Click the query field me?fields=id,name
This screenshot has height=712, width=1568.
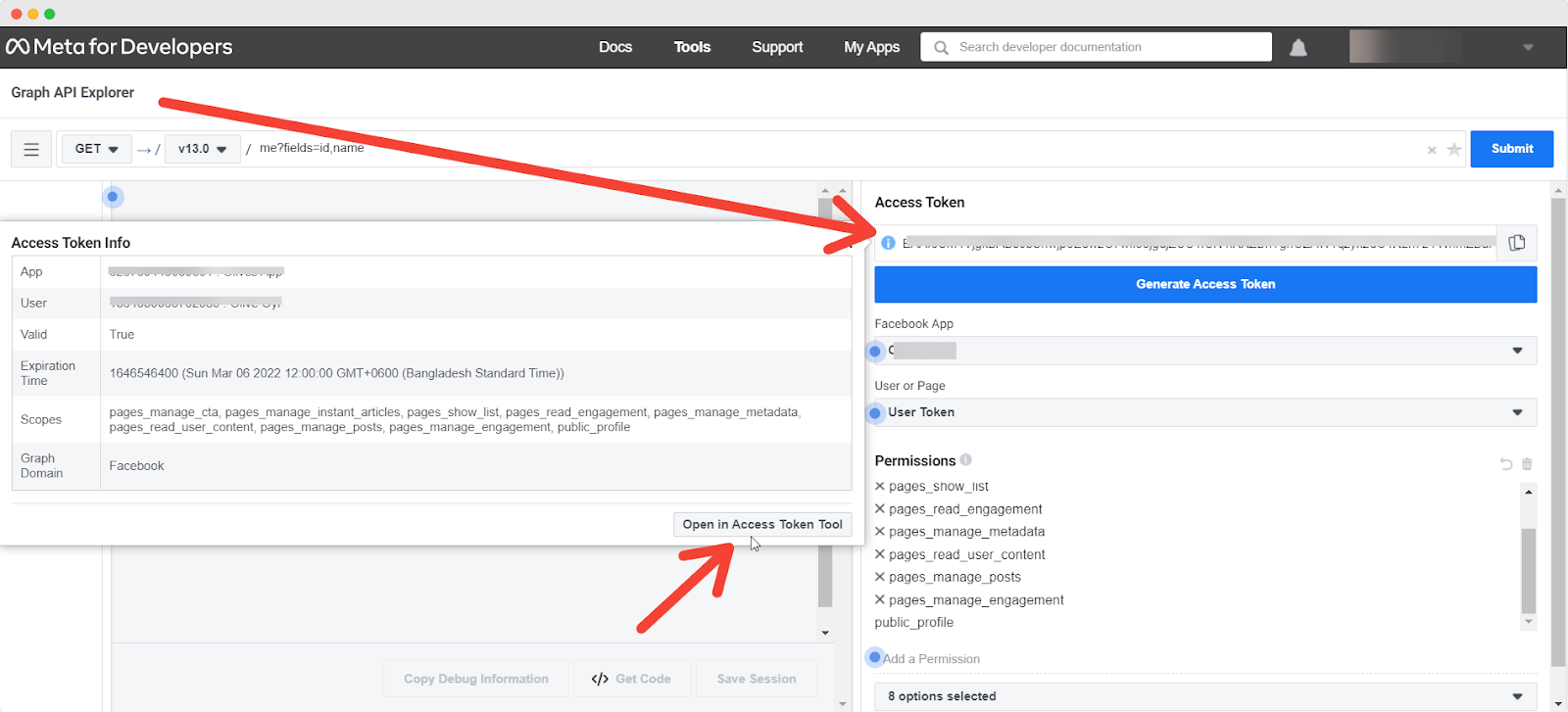[312, 148]
